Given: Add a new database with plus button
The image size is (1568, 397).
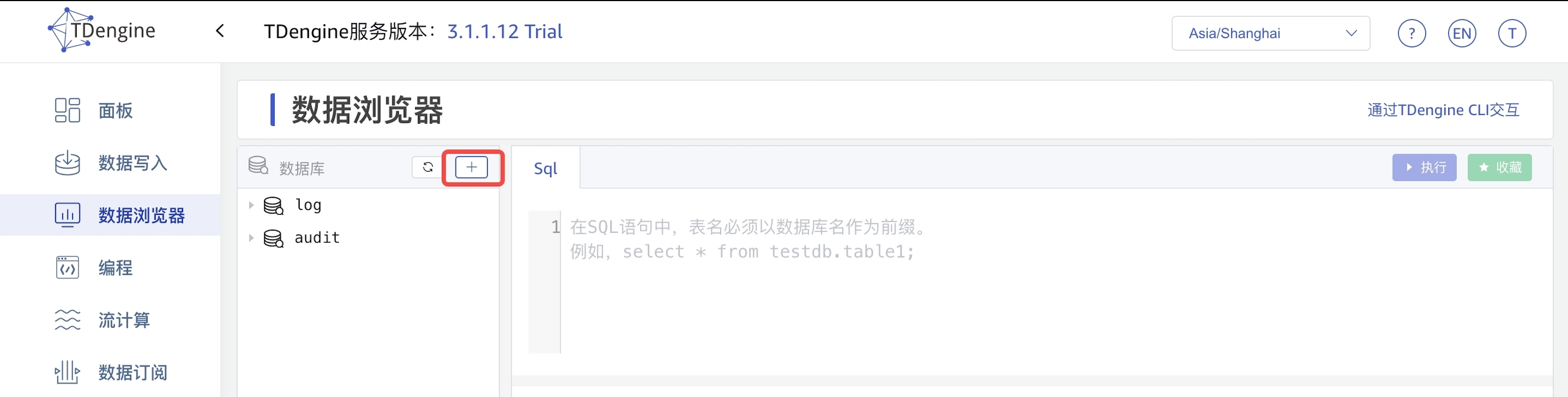Looking at the screenshot, I should [472, 167].
